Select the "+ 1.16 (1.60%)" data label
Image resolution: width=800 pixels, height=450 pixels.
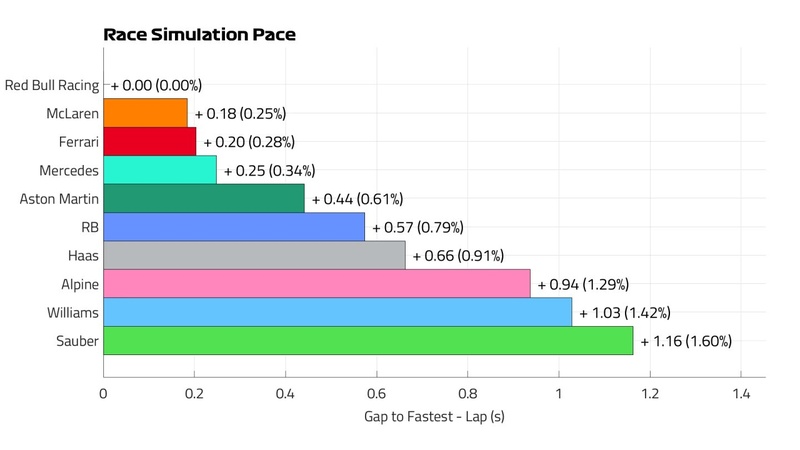click(x=686, y=341)
